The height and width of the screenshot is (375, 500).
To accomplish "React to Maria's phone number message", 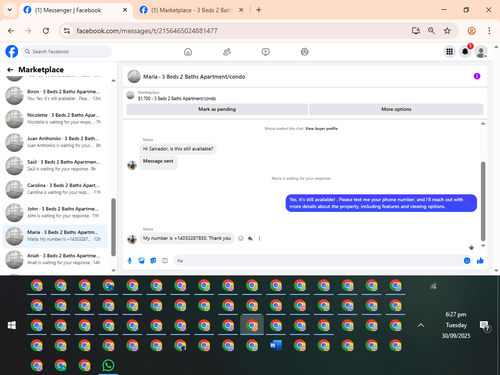I will [x=241, y=238].
